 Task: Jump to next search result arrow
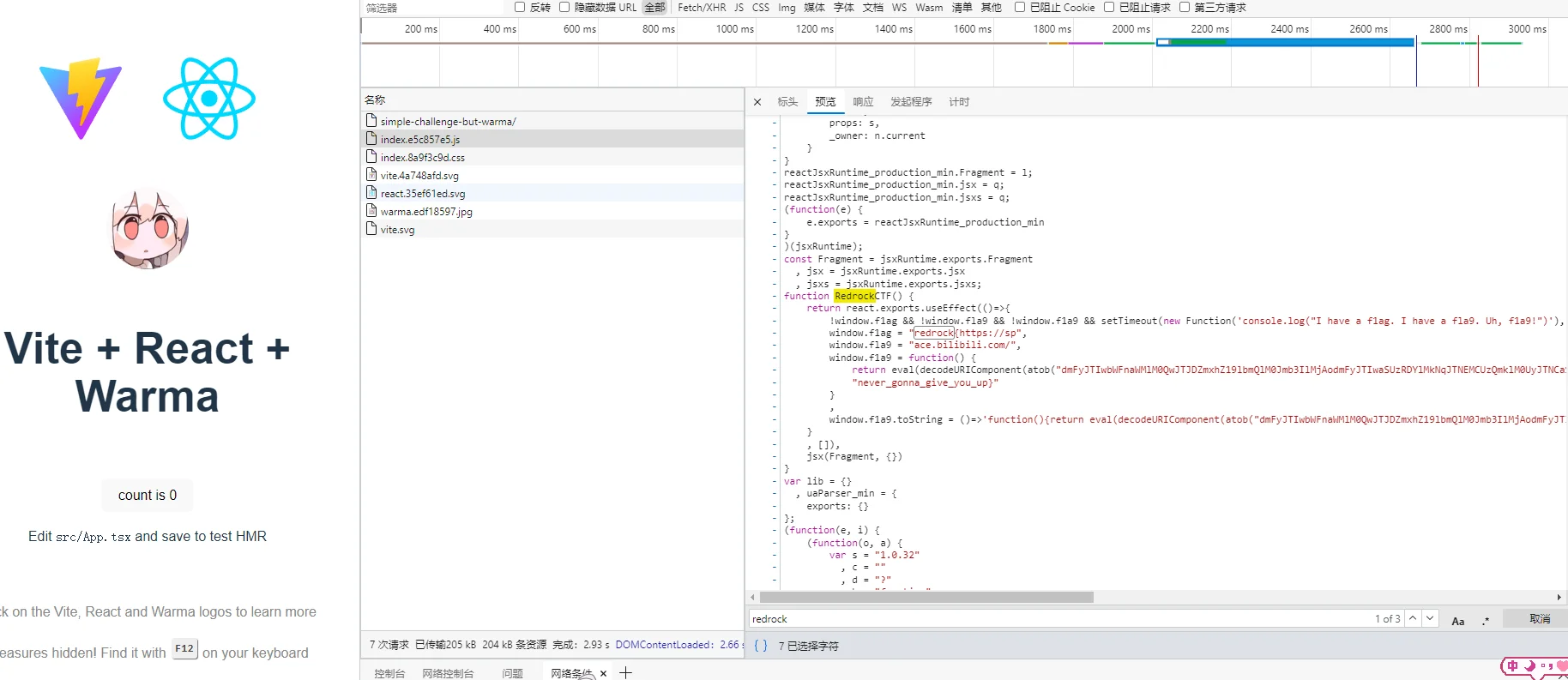pyautogui.click(x=1430, y=618)
